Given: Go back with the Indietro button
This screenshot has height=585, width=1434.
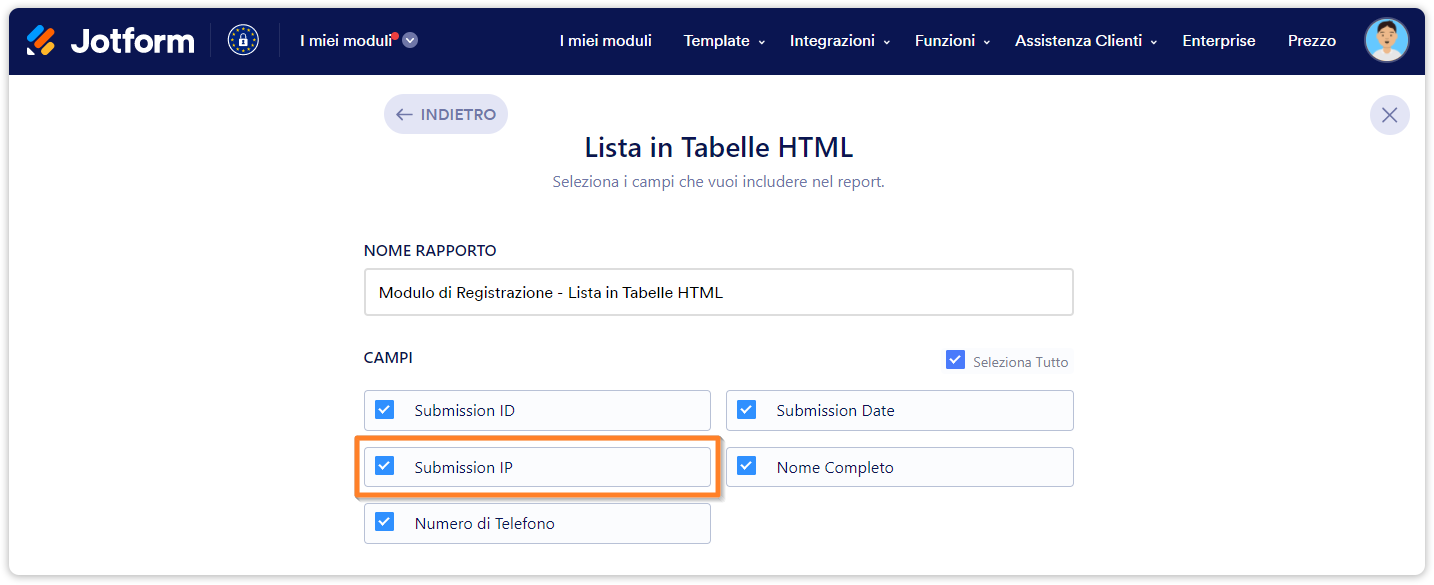Looking at the screenshot, I should 446,115.
